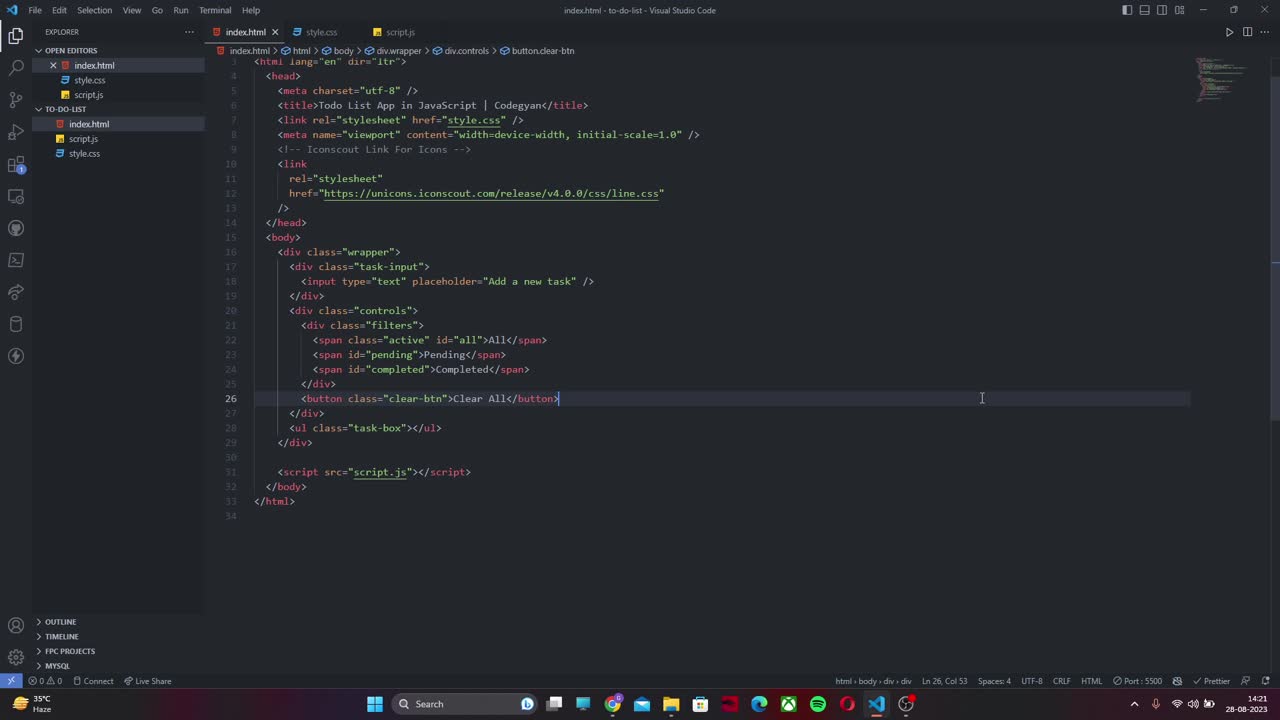Open the Run and Debug view

click(x=16, y=132)
